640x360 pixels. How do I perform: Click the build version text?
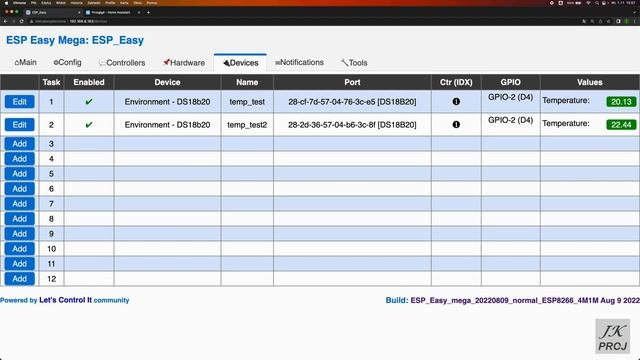click(x=525, y=300)
